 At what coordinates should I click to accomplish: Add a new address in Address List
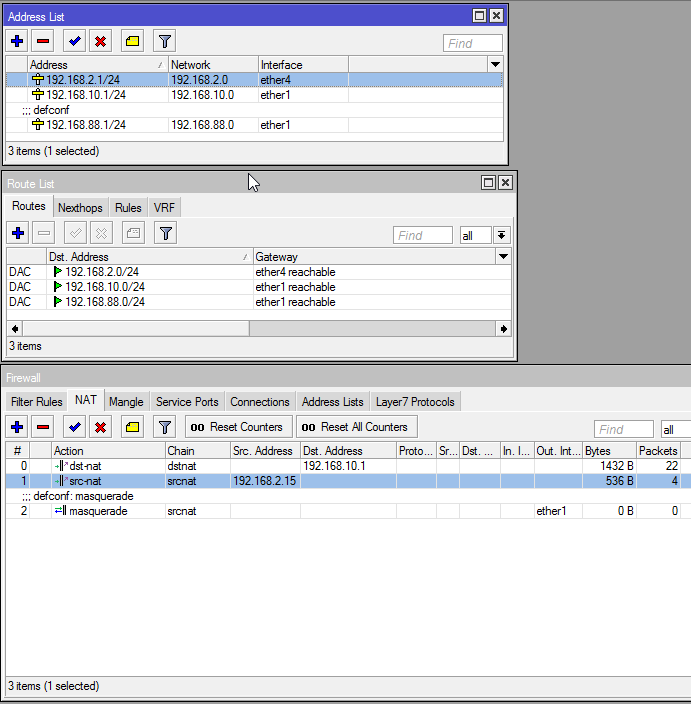[17, 41]
